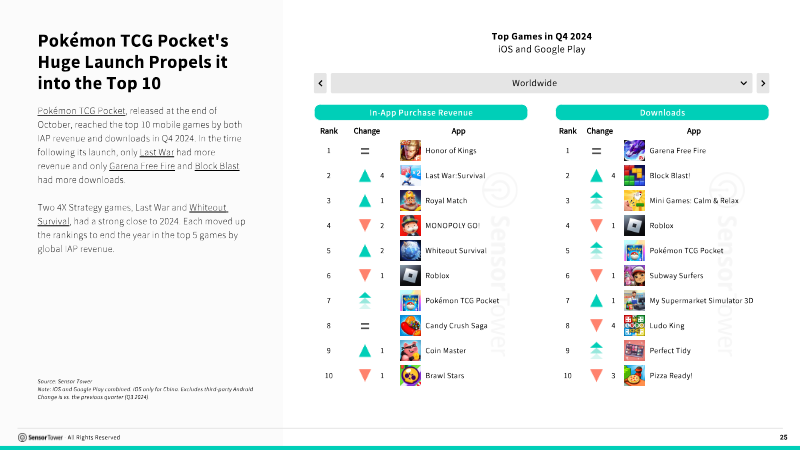The image size is (800, 450).
Task: Click the Sensor Tower footer logo
Action: pyautogui.click(x=40, y=437)
